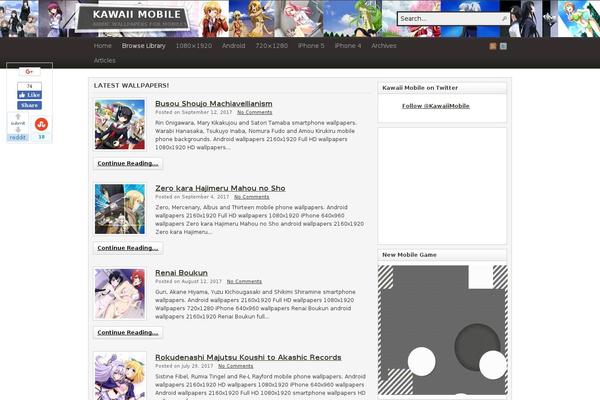Open the iPhone 4 menu item

pos(347,46)
